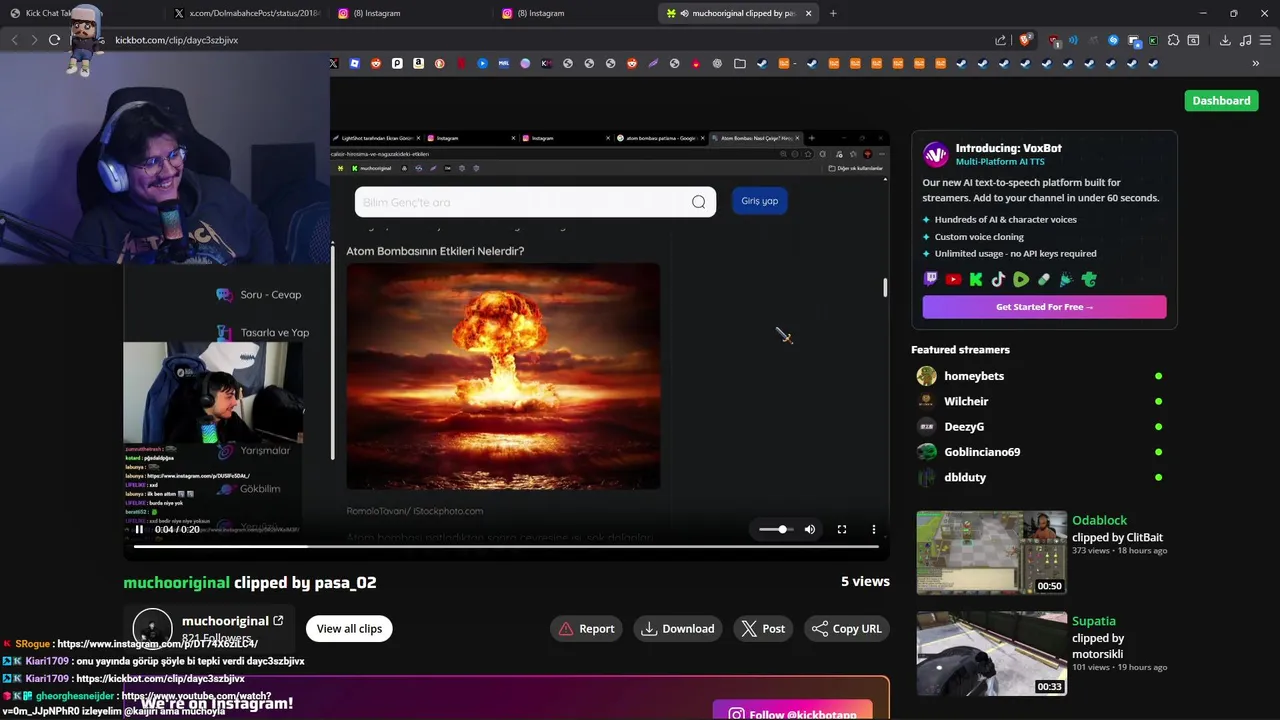Switch to the x.com DolmabahcePost tab
This screenshot has height=720, width=1280.
(x=245, y=13)
